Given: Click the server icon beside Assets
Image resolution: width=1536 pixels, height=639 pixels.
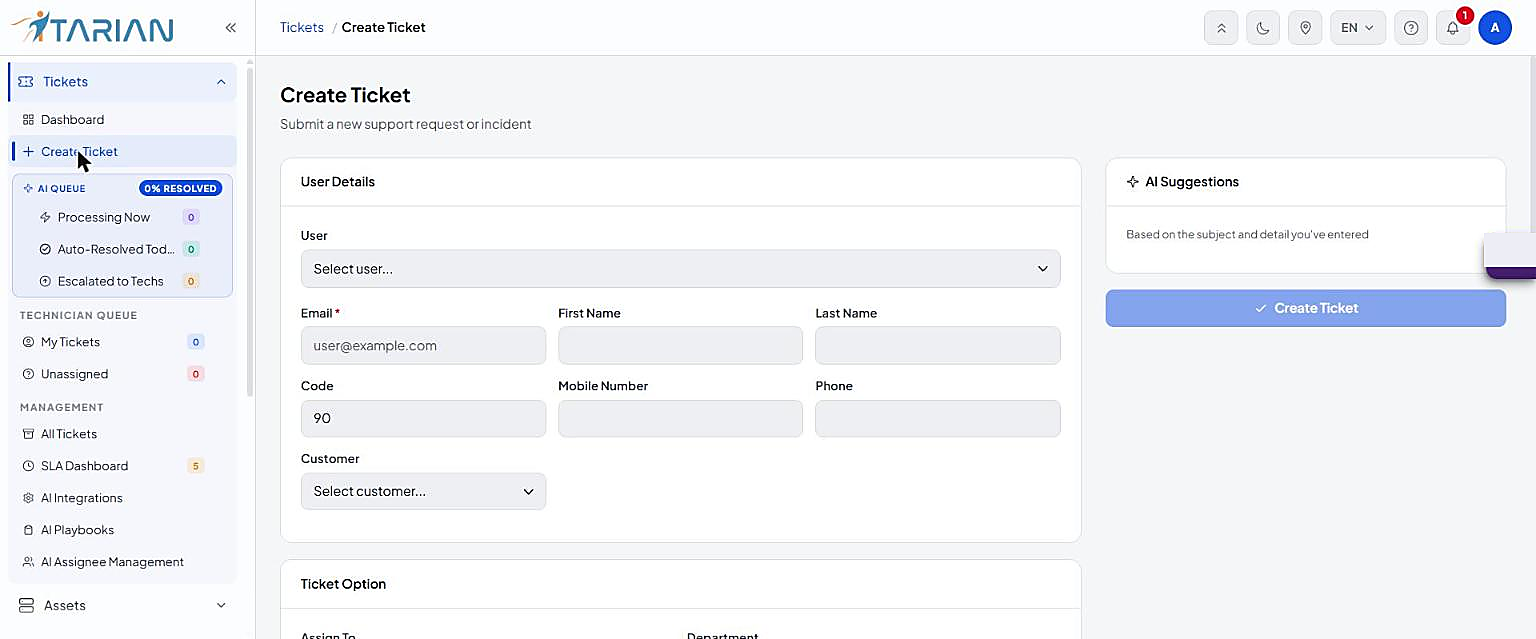Looking at the screenshot, I should (26, 606).
